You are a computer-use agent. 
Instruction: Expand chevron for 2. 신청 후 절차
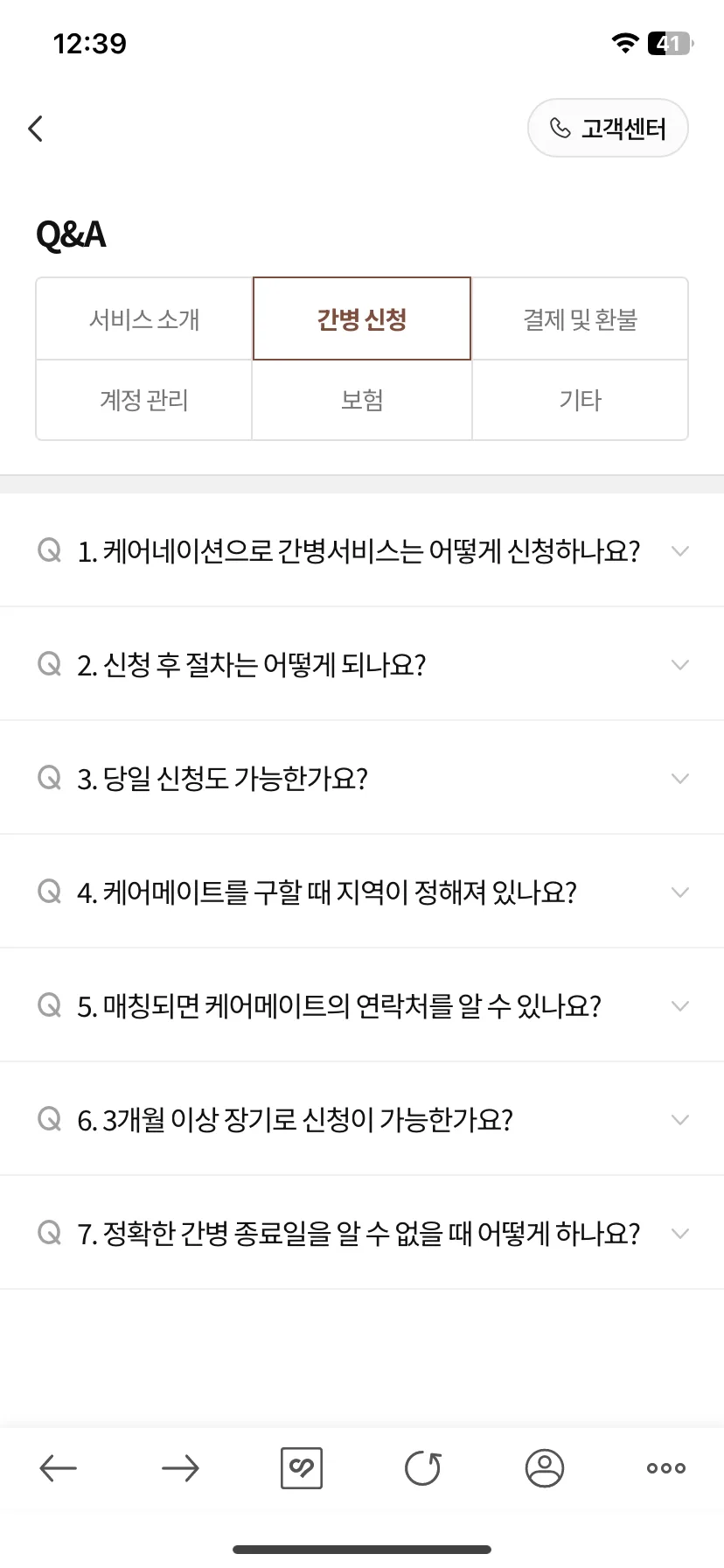(680, 665)
